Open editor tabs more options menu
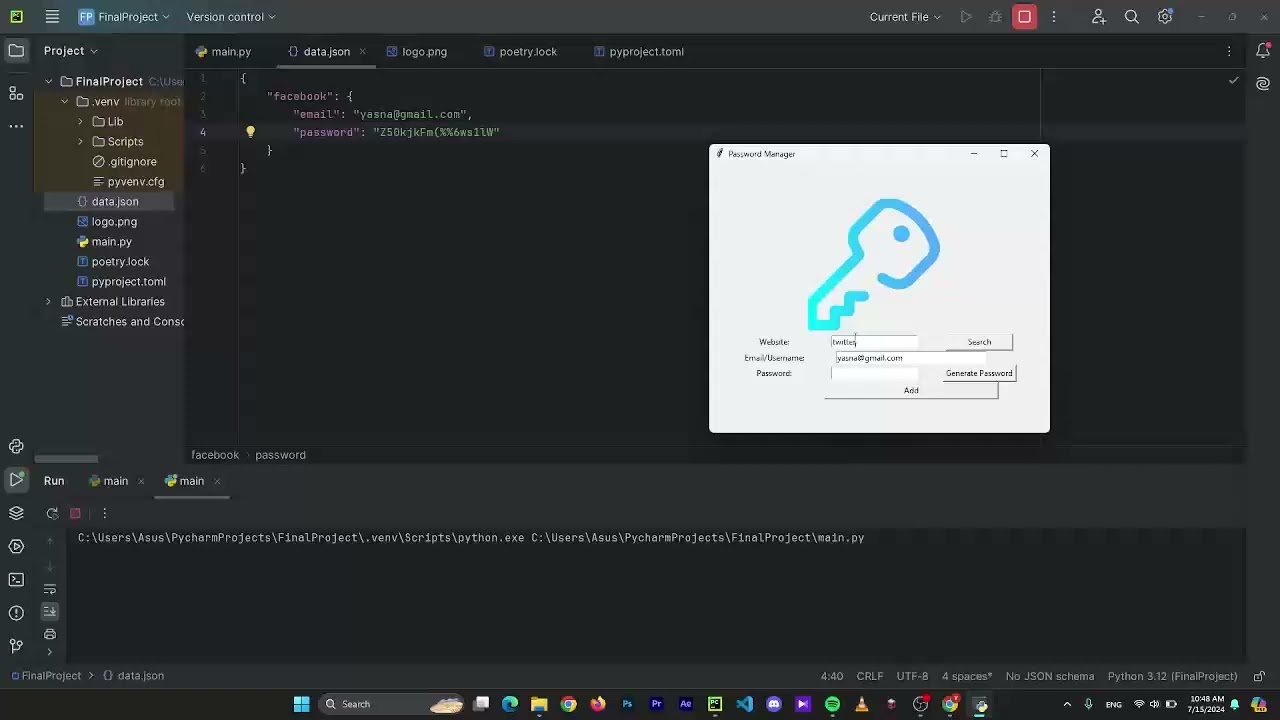Viewport: 1280px width, 720px height. (1229, 51)
